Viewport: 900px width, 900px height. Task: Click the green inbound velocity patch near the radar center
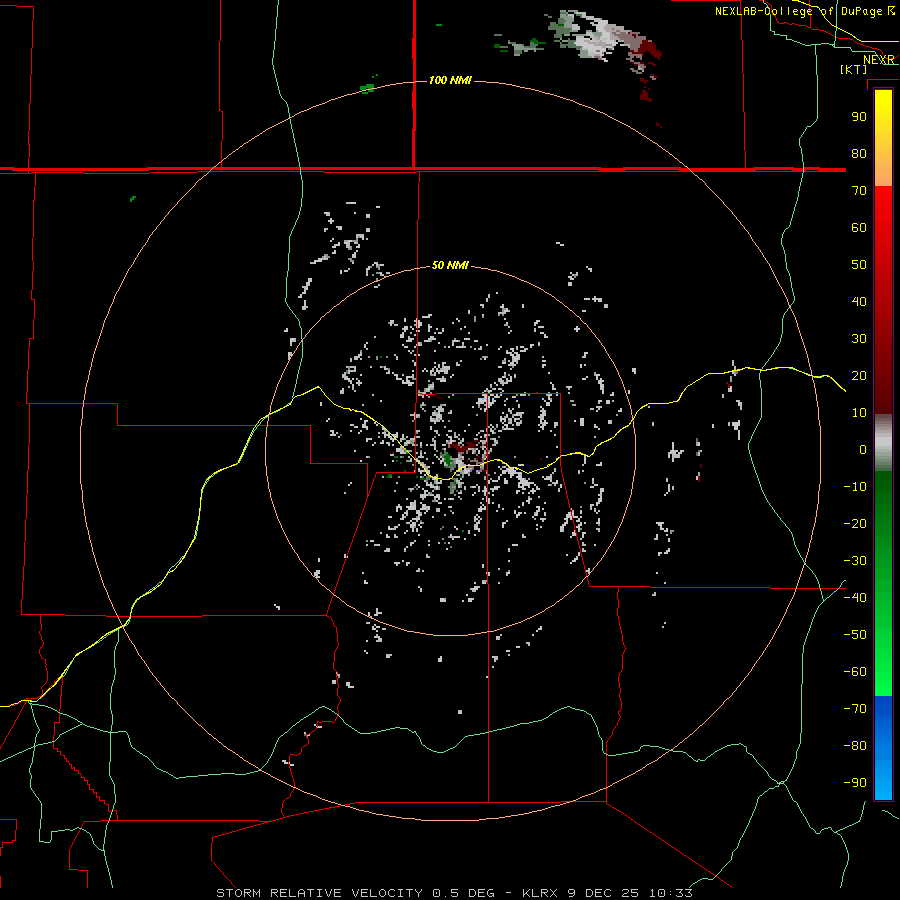(448, 460)
